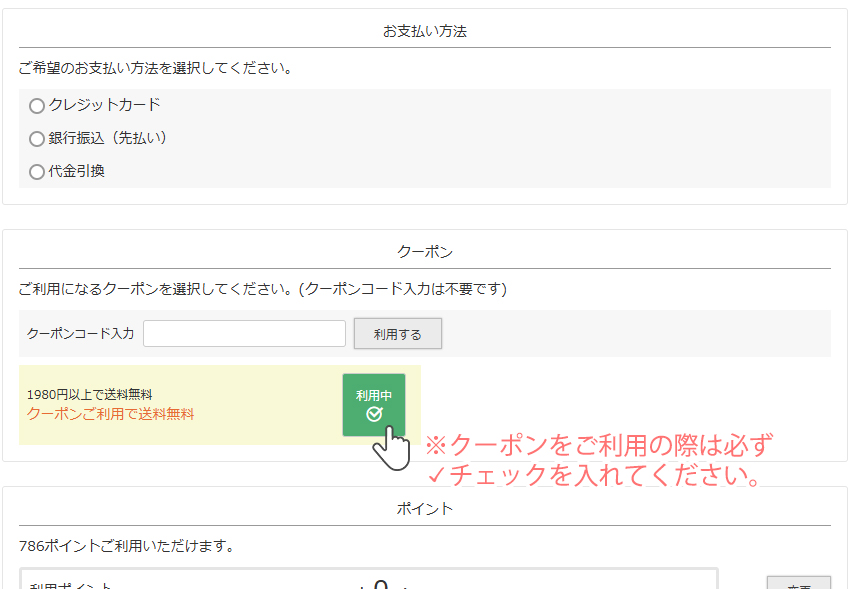850x589 pixels.
Task: Click the coupon code input field
Action: pos(244,332)
